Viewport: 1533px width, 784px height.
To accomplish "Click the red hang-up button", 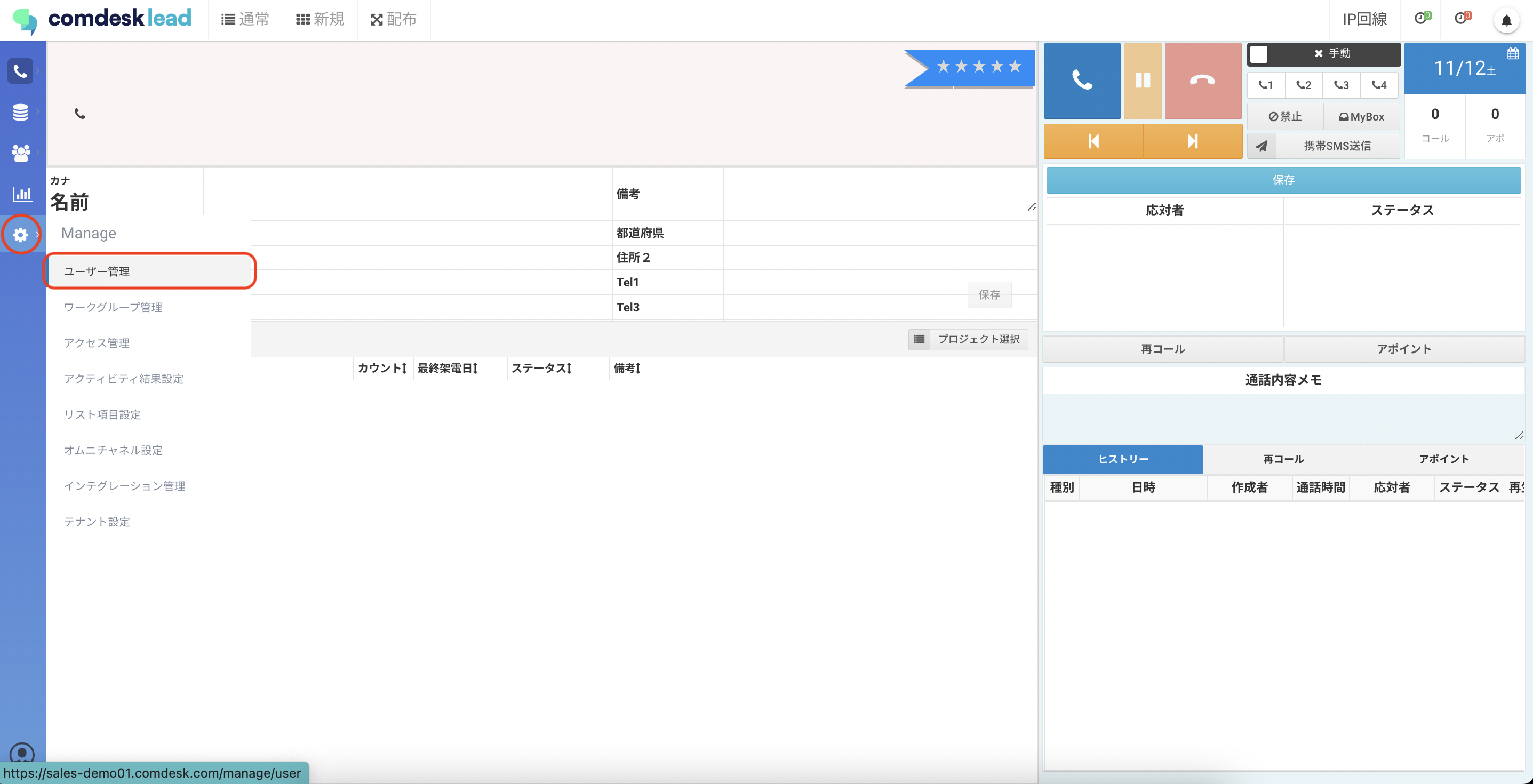I will (1202, 81).
